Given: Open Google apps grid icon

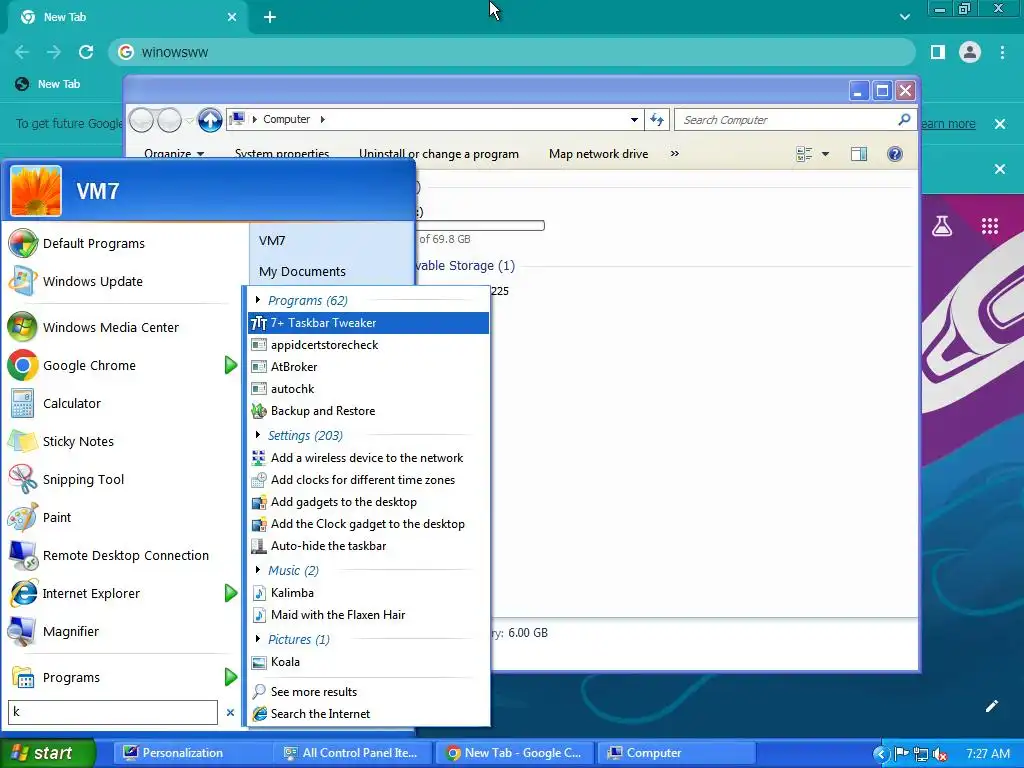Looking at the screenshot, I should [990, 226].
